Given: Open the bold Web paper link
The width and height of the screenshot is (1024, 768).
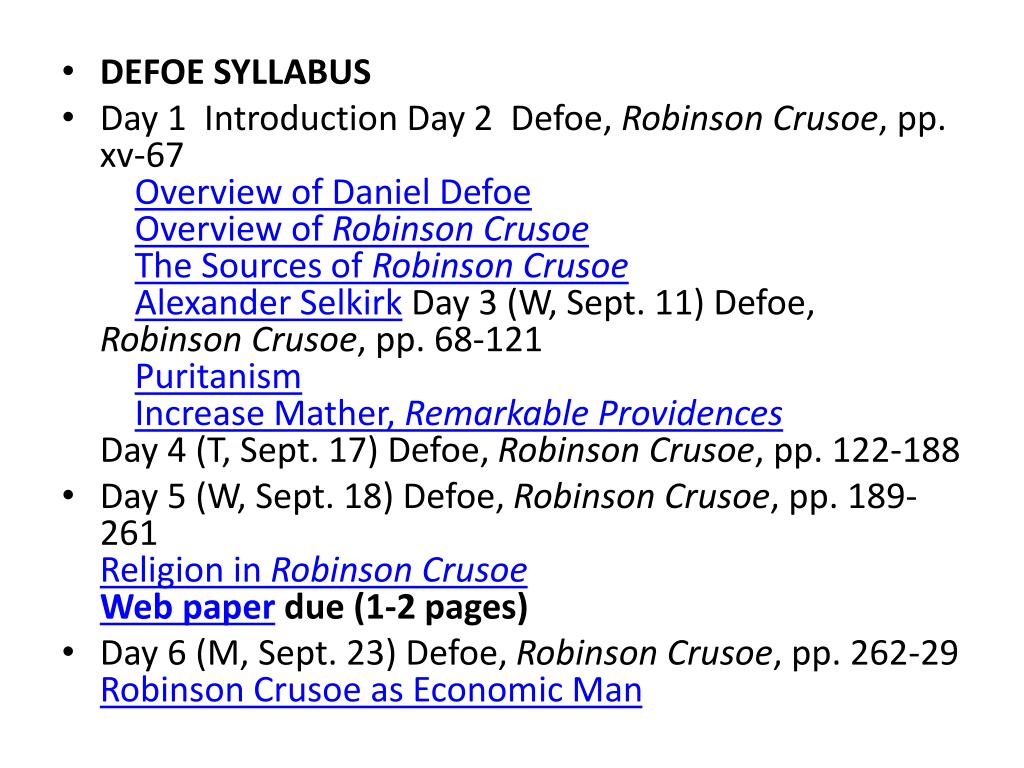Looking at the screenshot, I should (187, 607).
